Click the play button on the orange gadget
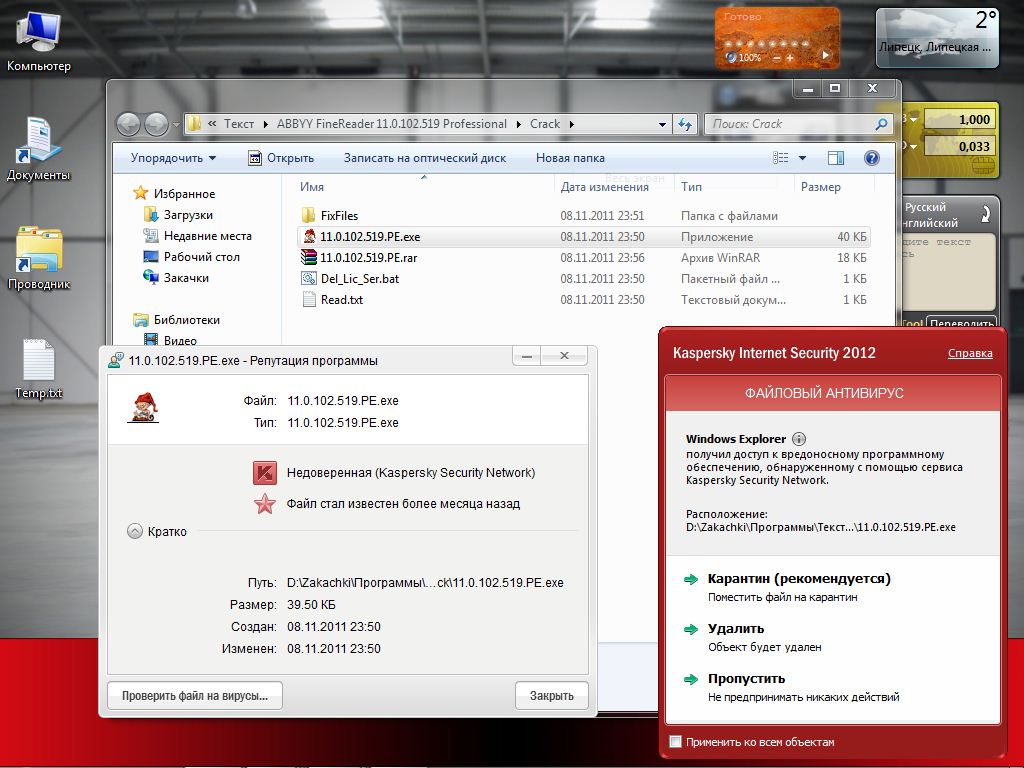This screenshot has height=768, width=1024. click(x=825, y=56)
